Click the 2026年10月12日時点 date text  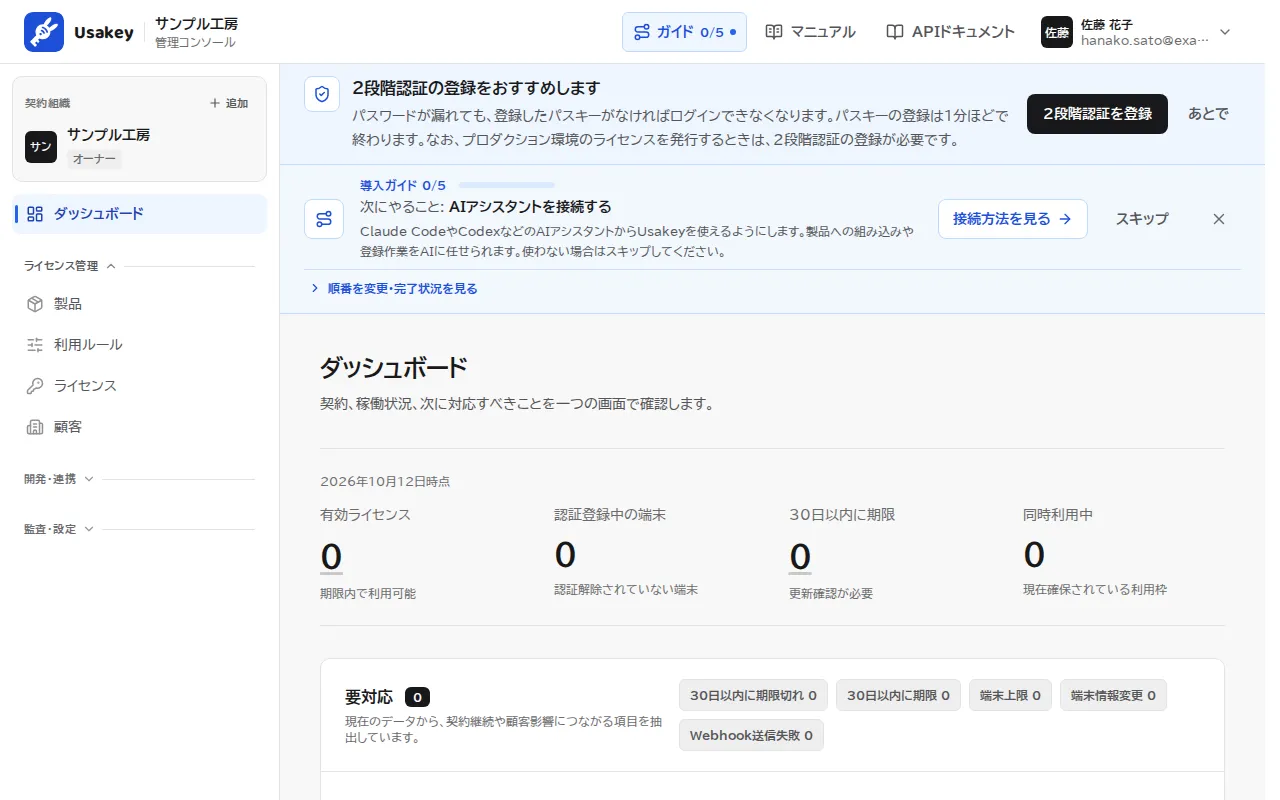(x=385, y=481)
